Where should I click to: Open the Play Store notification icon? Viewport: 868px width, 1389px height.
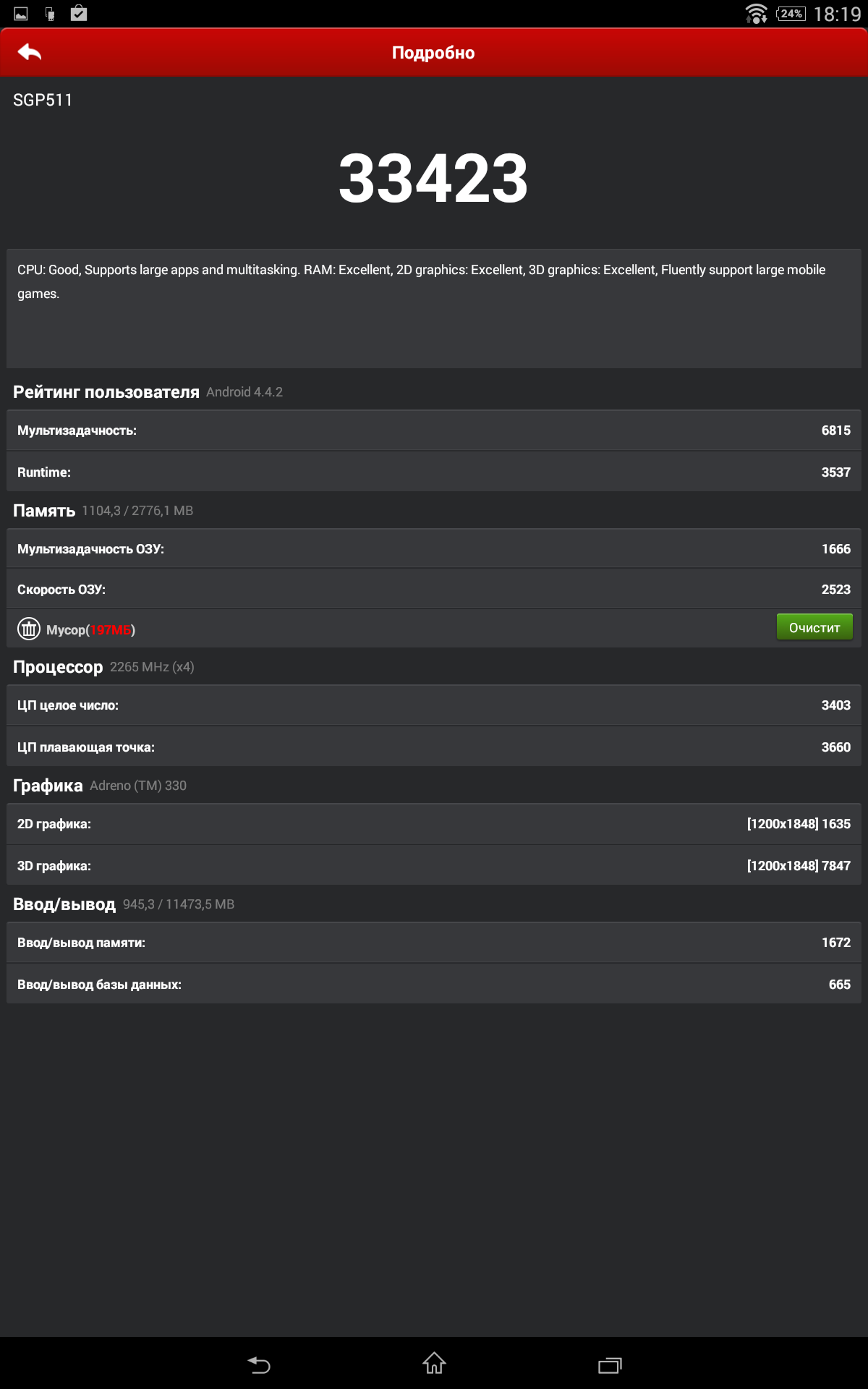pos(79,14)
